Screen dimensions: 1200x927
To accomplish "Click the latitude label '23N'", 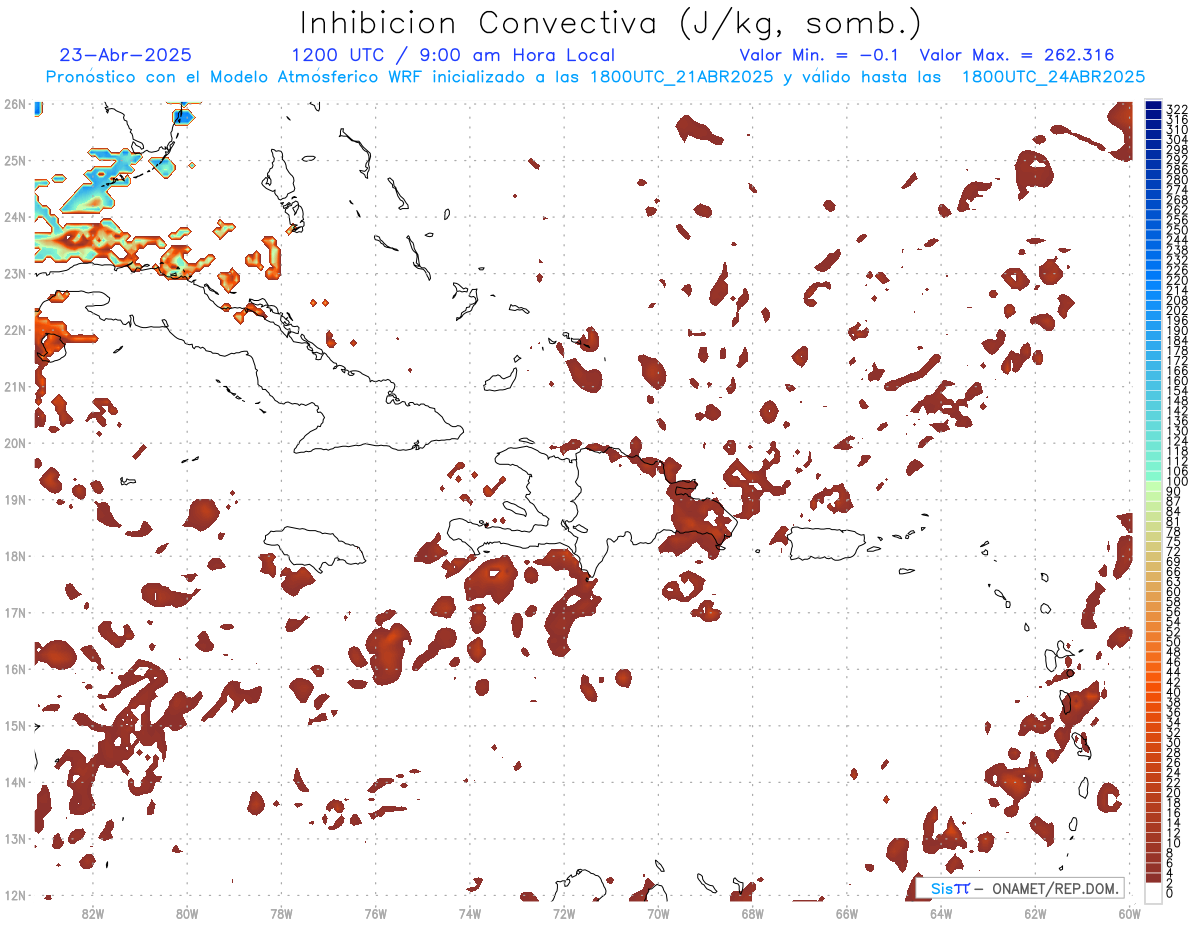I will tap(14, 273).
